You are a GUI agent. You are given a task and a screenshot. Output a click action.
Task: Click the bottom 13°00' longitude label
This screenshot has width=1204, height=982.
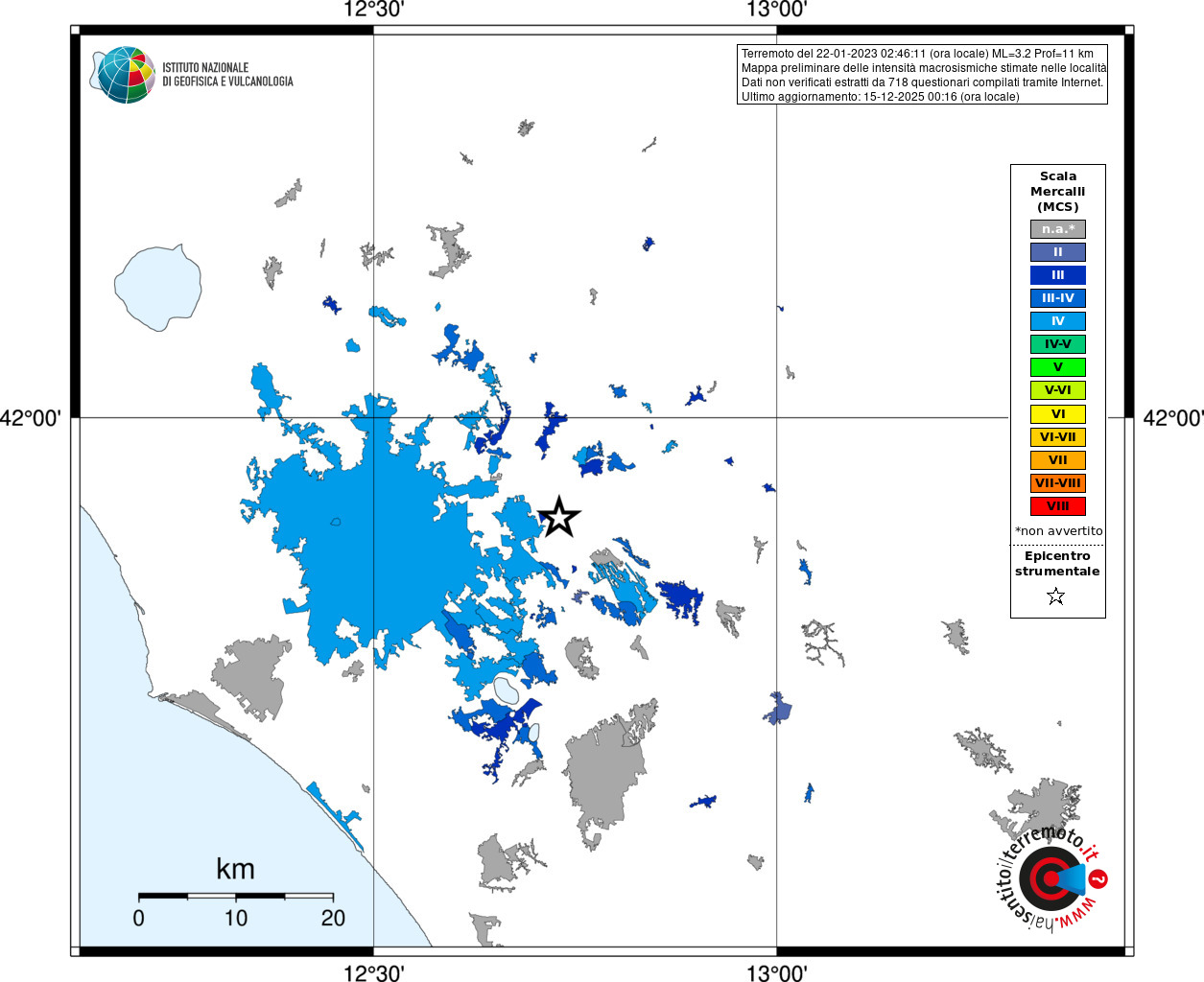[x=777, y=973]
